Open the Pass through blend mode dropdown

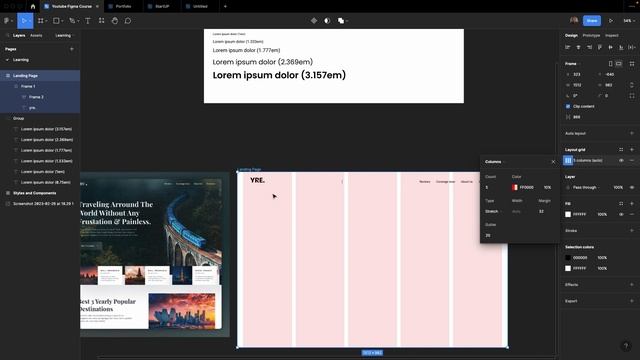[x=586, y=187]
